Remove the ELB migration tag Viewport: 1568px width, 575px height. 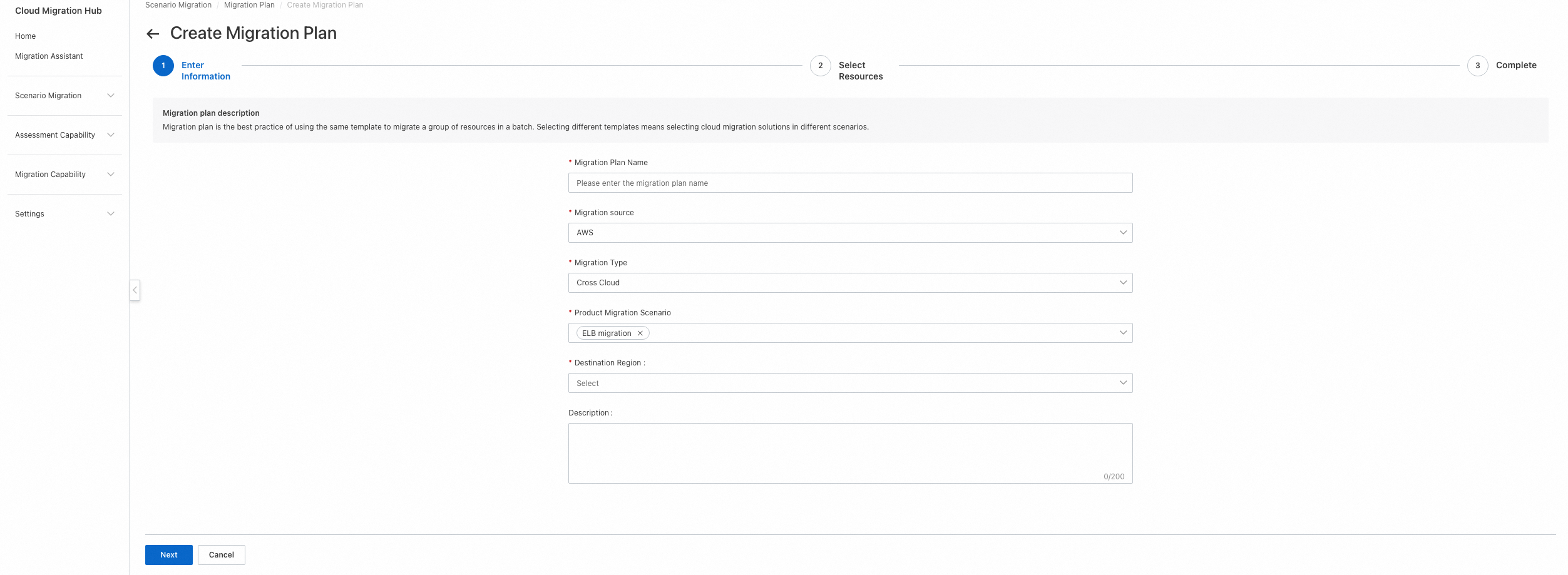click(640, 333)
